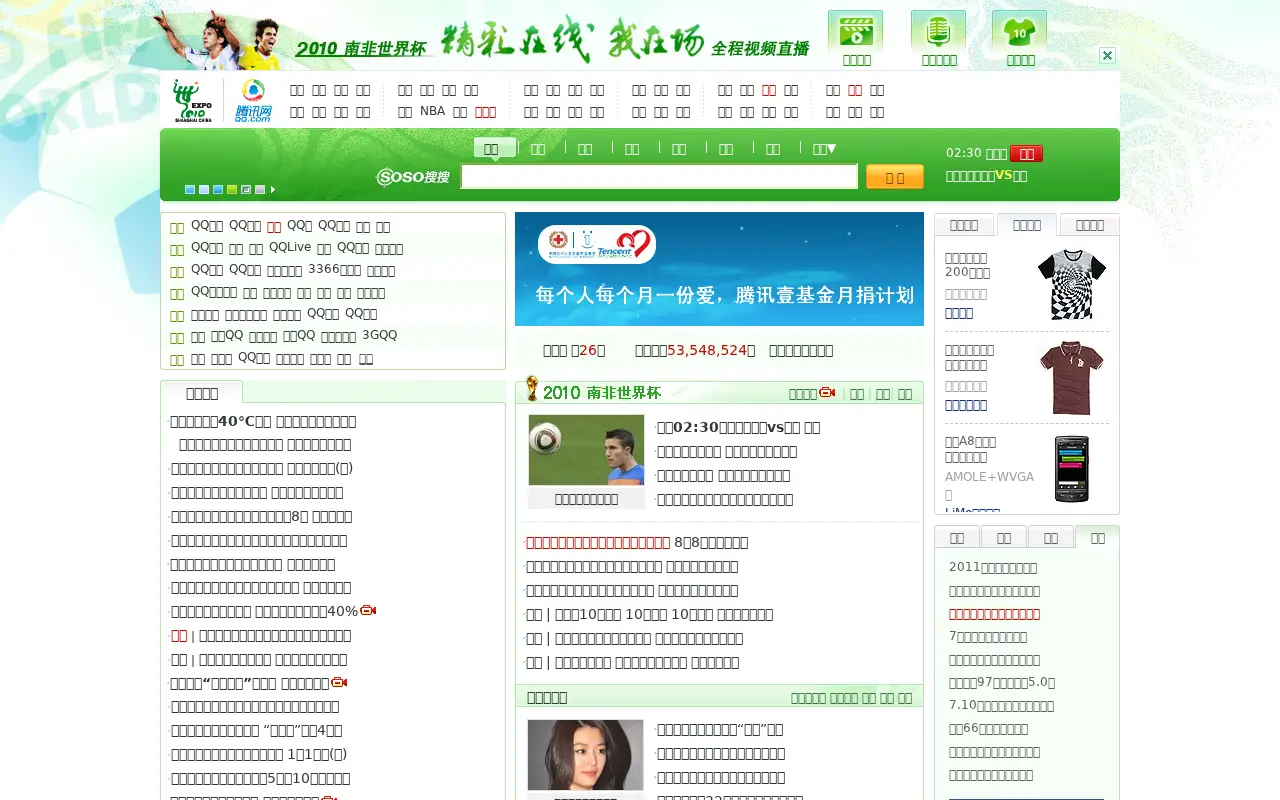This screenshot has width=1280, height=800.
Task: Click the SOSO search logo
Action: [413, 177]
